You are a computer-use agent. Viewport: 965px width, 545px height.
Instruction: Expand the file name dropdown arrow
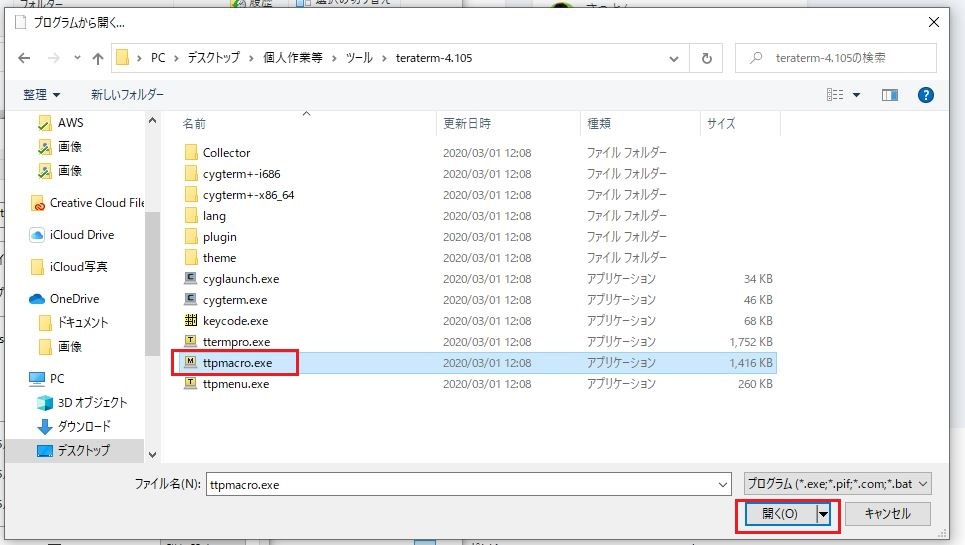pos(723,485)
